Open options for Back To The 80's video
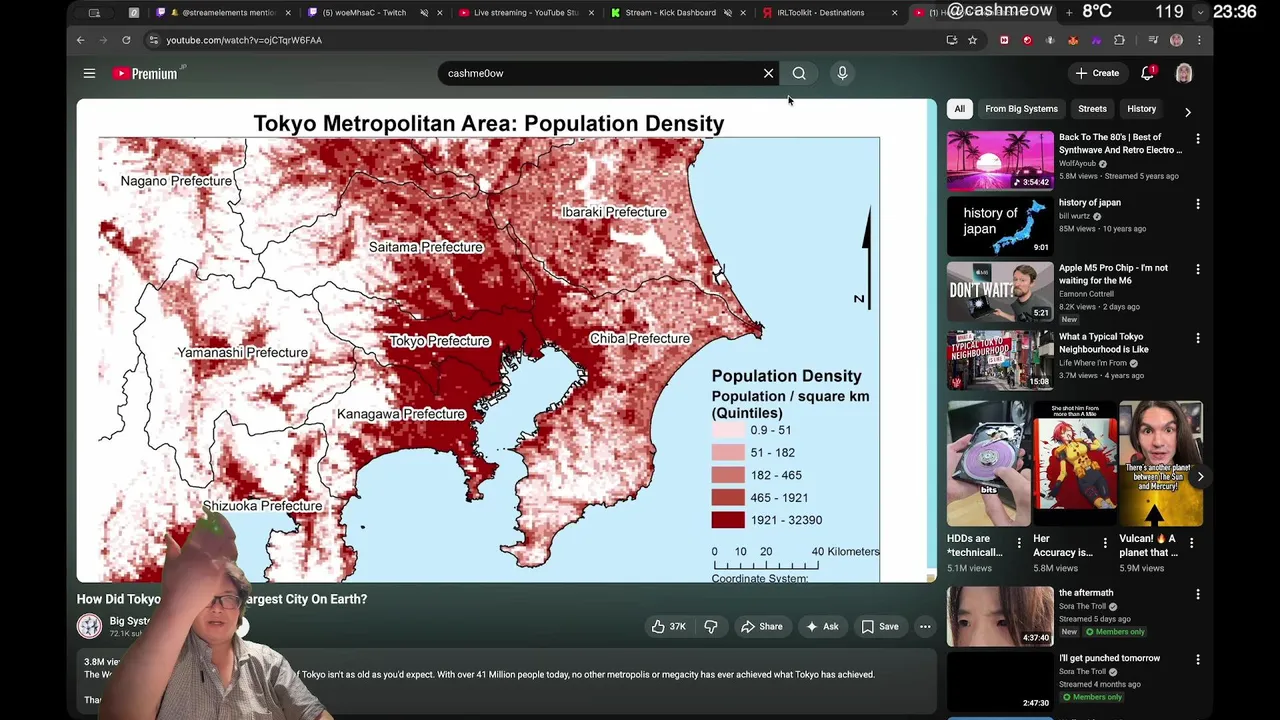The width and height of the screenshot is (1280, 720). pos(1198,139)
